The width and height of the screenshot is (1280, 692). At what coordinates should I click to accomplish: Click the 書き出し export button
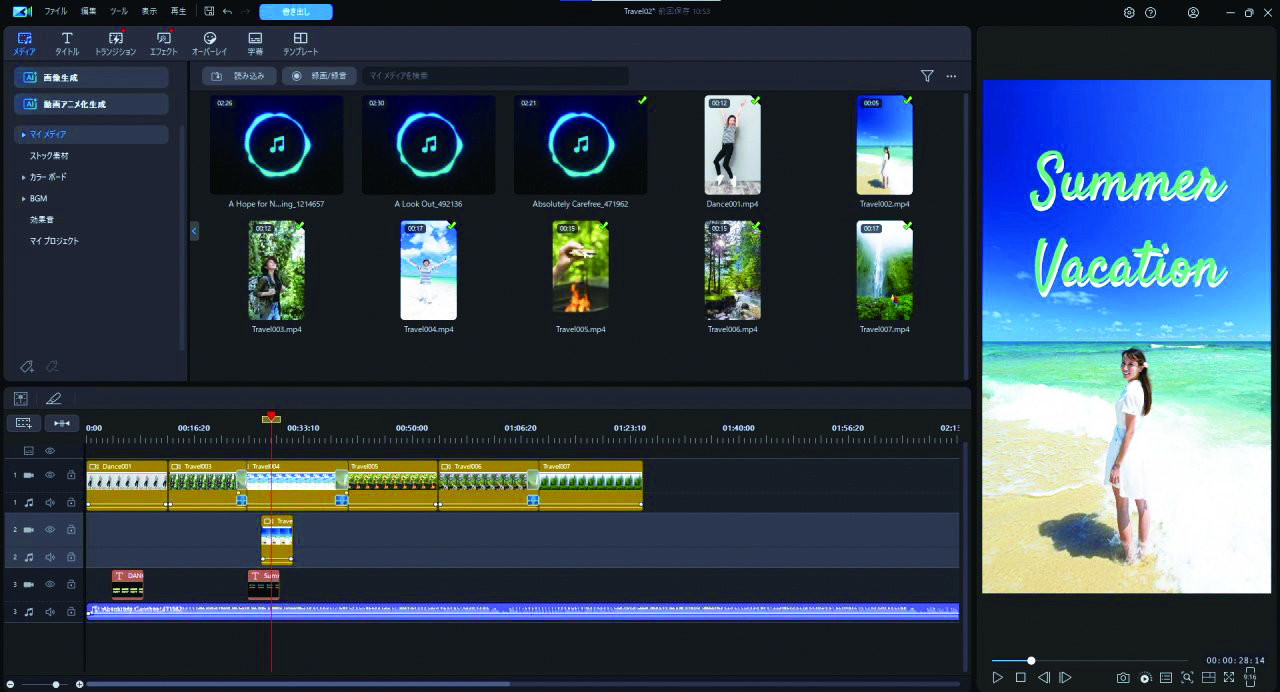tap(295, 12)
